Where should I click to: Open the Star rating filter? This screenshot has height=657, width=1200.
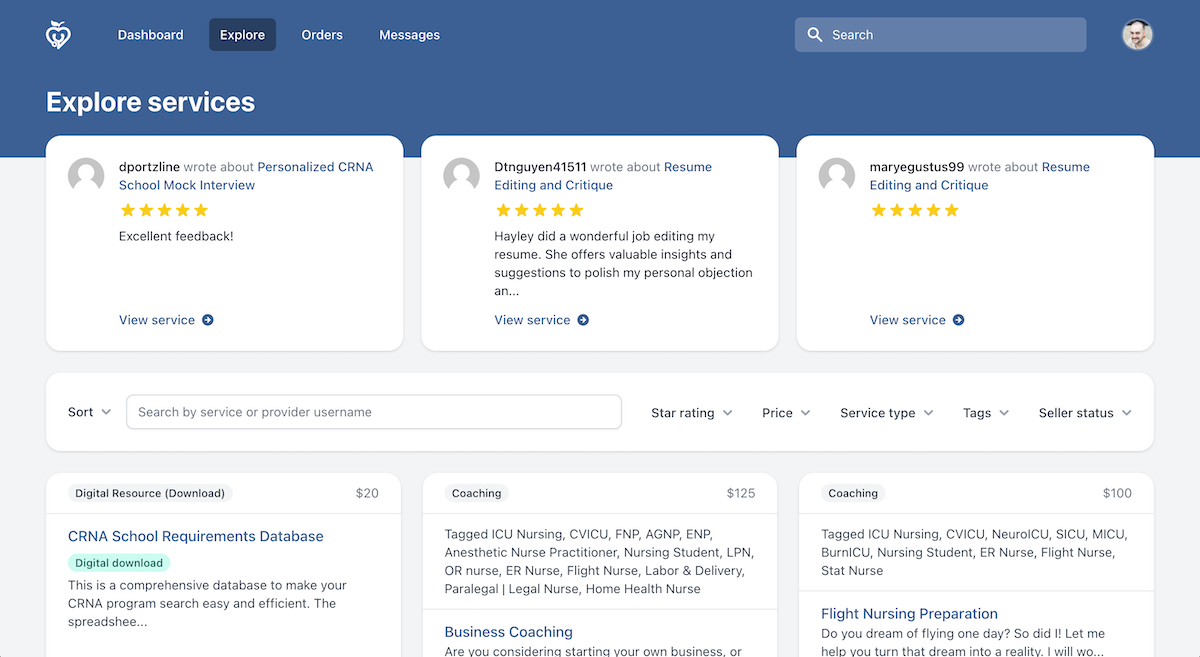coord(691,413)
